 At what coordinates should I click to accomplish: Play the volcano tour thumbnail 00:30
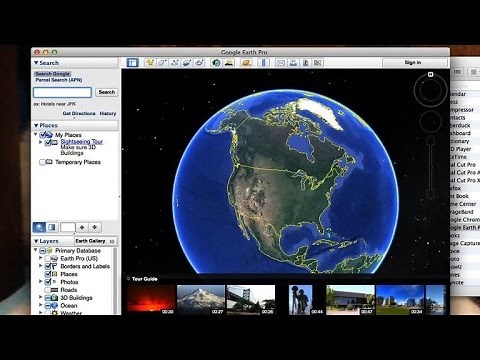[151, 300]
